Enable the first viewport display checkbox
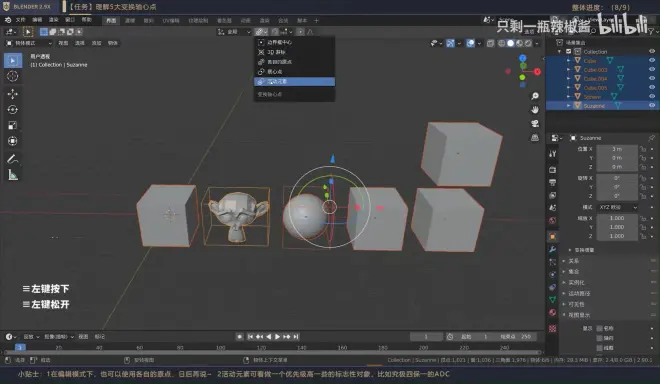 (x=599, y=328)
